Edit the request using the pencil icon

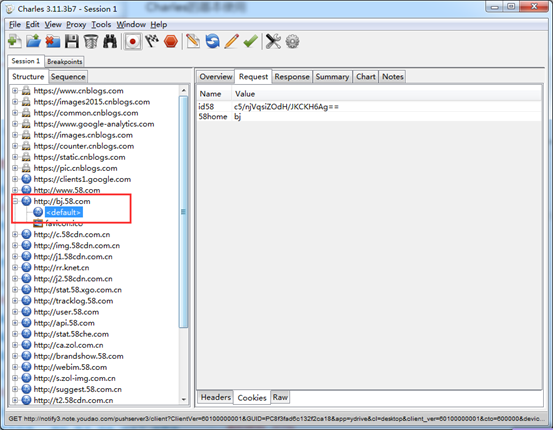[231, 42]
